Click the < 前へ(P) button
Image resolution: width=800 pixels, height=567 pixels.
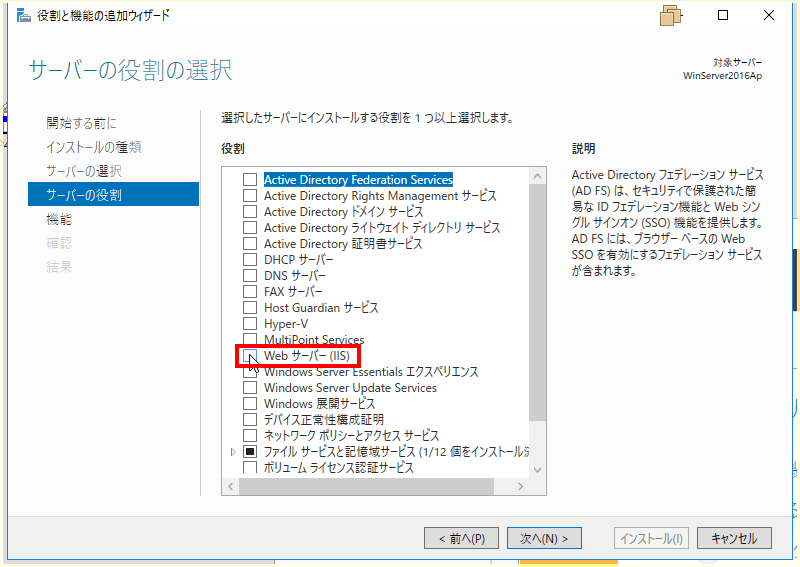[461, 538]
